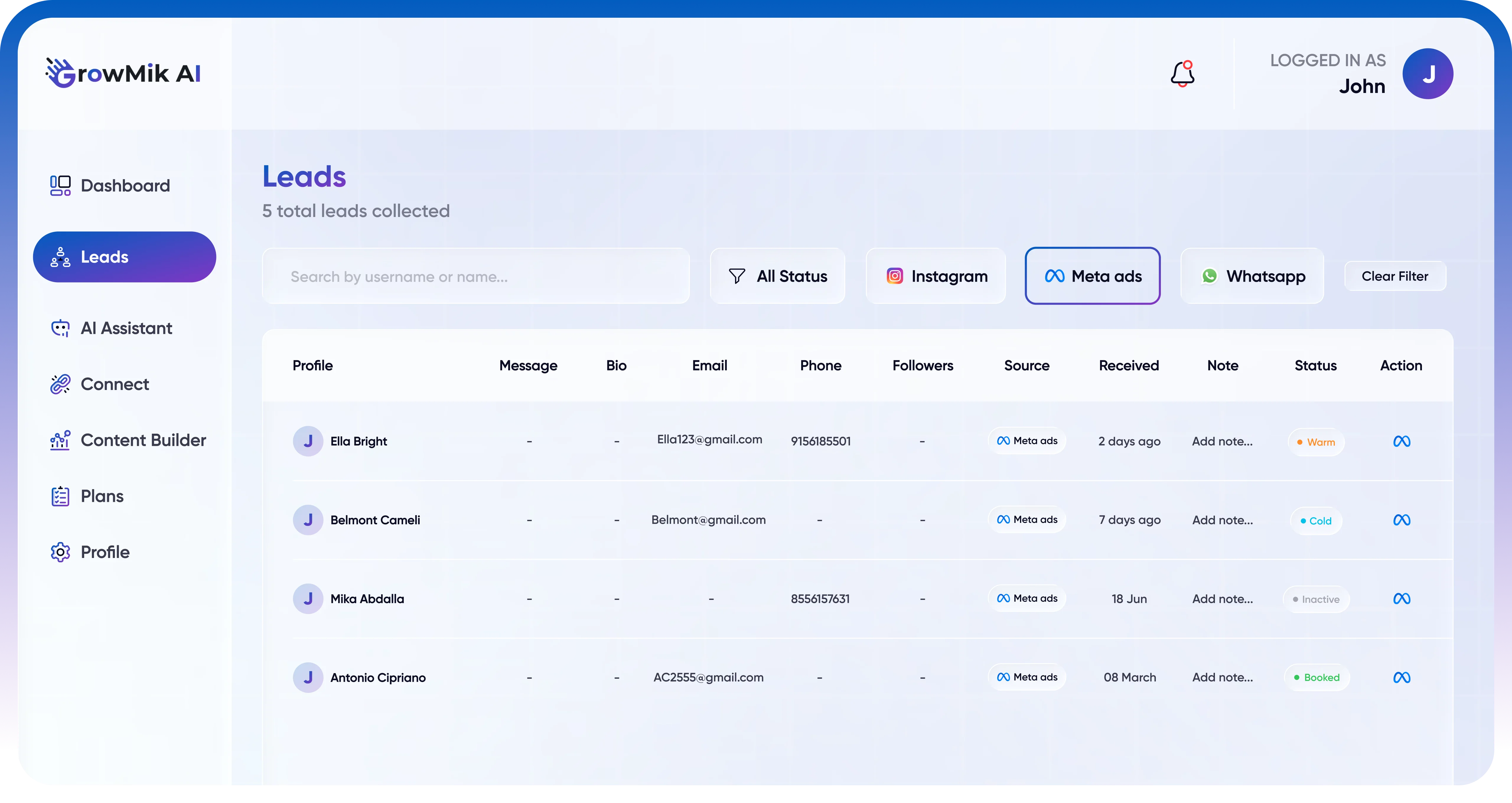The width and height of the screenshot is (1512, 803).
Task: Click the Leads people icon
Action: pyautogui.click(x=61, y=257)
